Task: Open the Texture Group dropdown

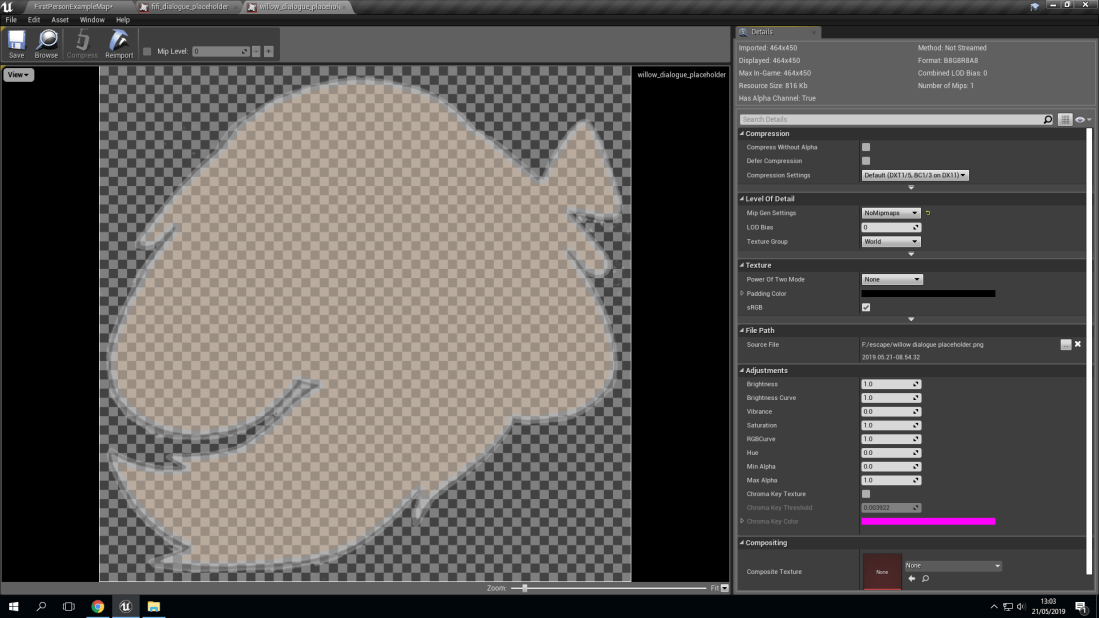Action: (891, 241)
